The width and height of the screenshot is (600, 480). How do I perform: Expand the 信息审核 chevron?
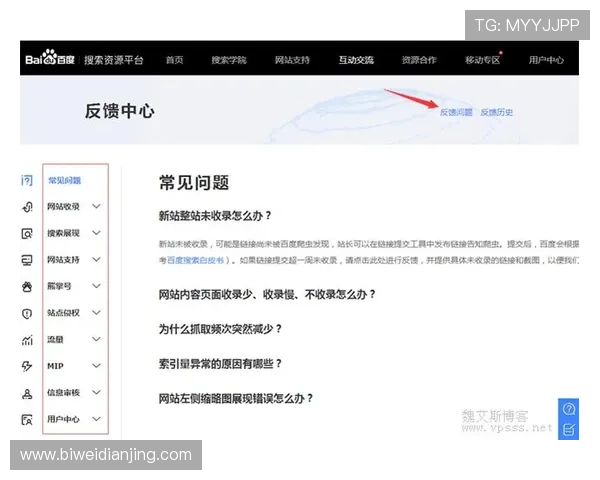click(96, 392)
